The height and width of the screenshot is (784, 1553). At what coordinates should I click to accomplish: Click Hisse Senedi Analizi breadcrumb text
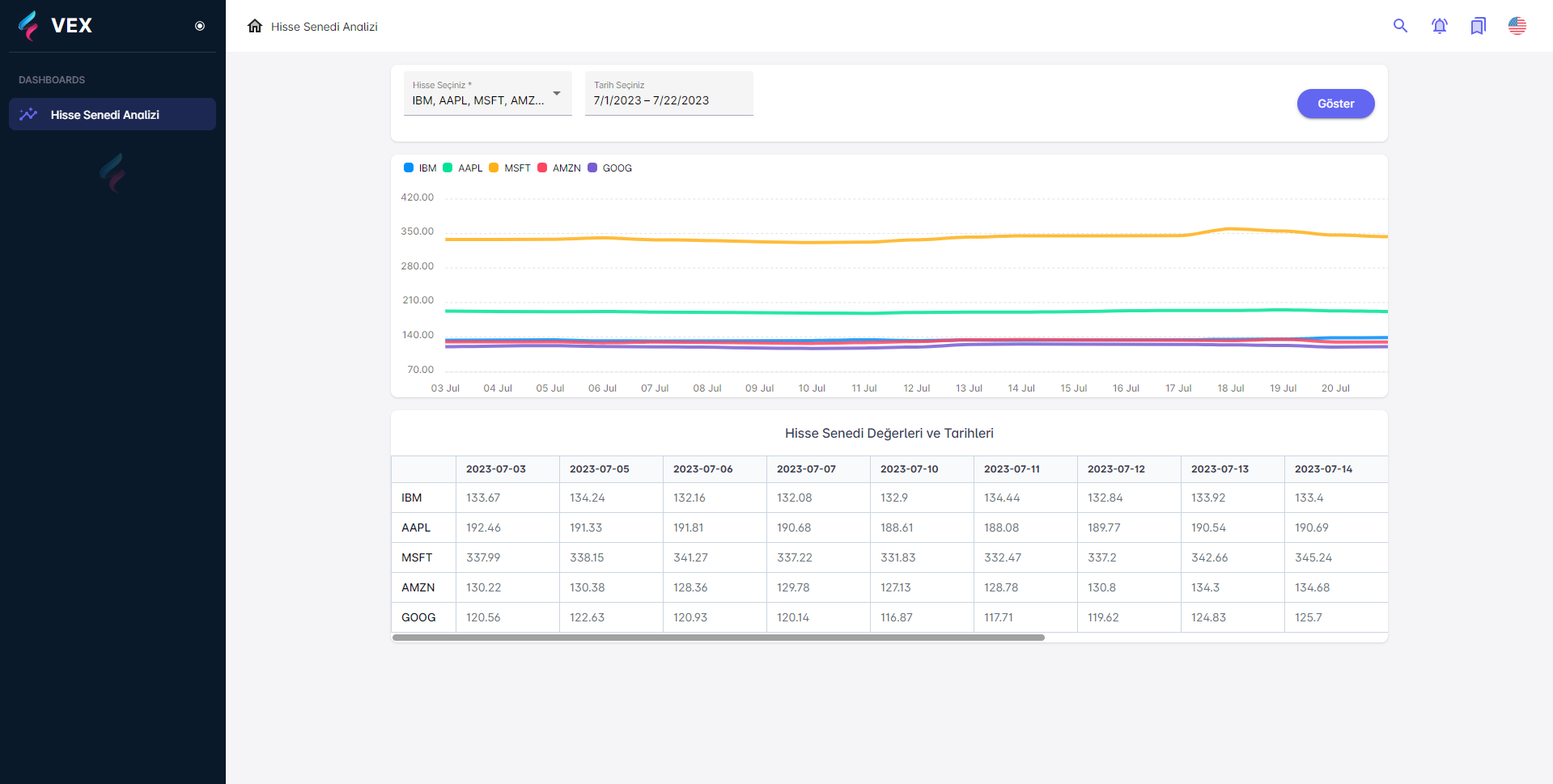tap(325, 27)
